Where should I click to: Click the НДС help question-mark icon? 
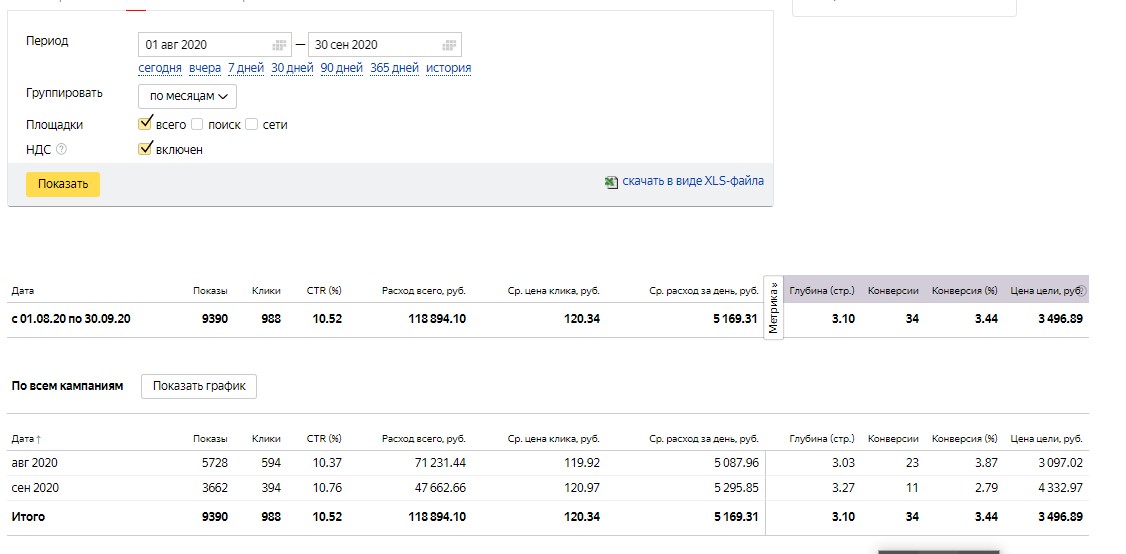(62, 150)
